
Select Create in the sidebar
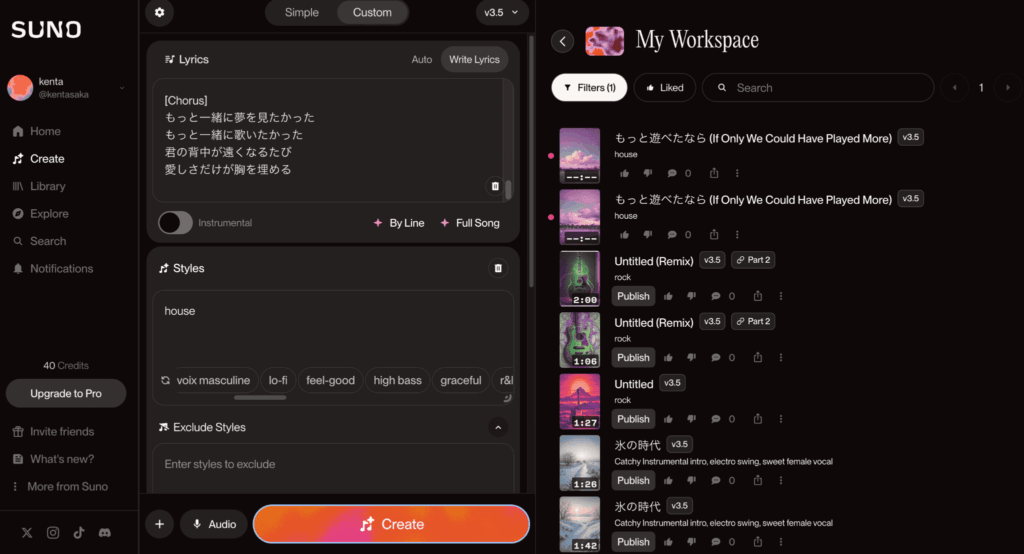coord(39,159)
